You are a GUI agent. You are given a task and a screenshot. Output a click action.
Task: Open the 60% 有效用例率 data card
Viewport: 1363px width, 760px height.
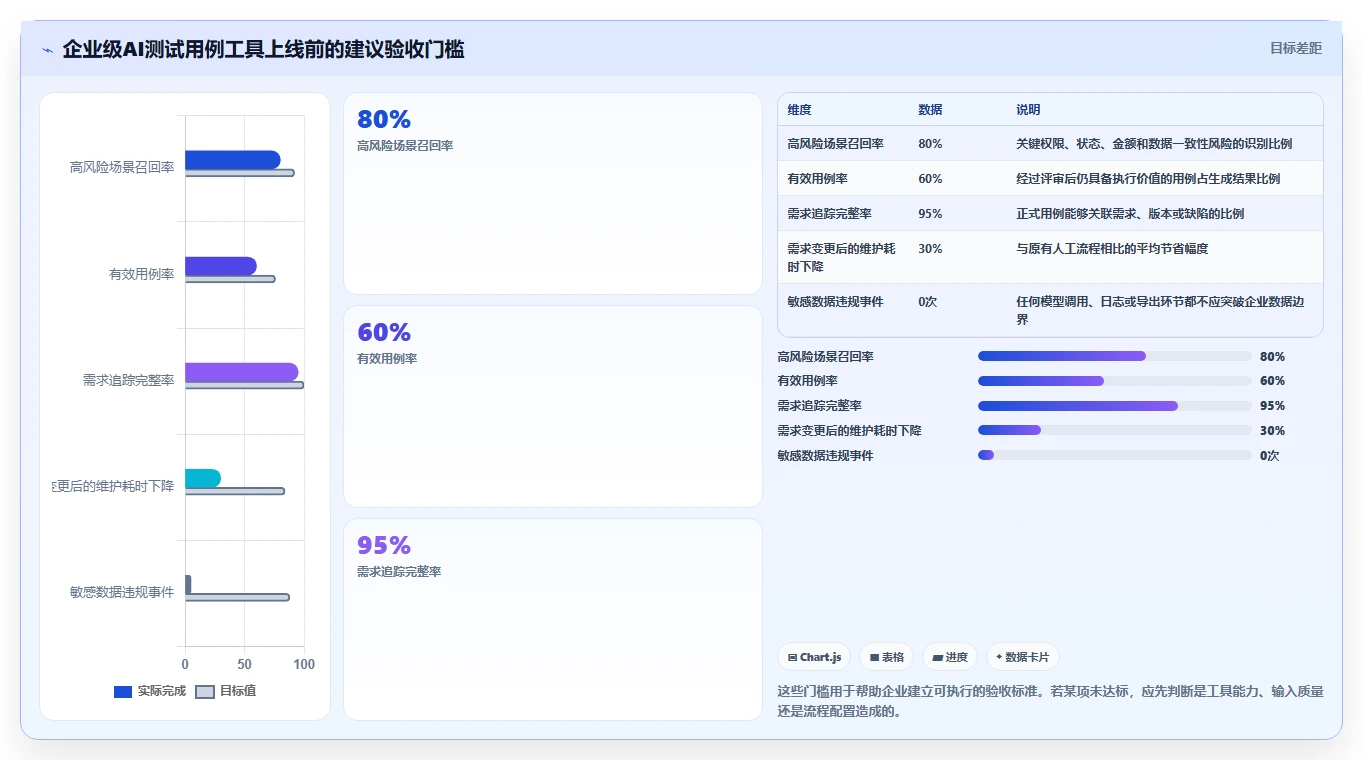[x=553, y=407]
